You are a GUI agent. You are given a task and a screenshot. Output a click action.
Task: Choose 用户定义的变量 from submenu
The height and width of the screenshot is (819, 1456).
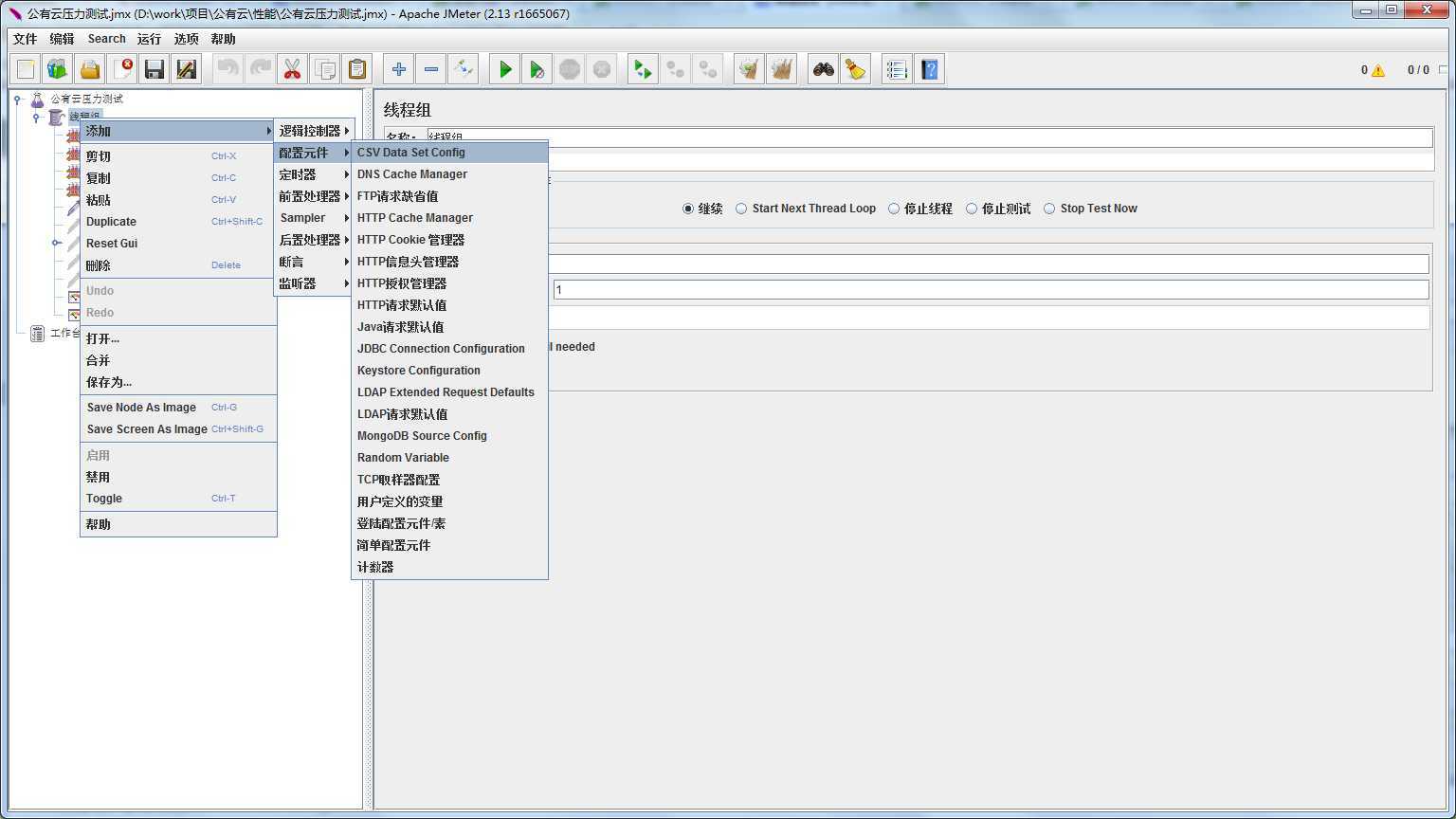(x=449, y=501)
